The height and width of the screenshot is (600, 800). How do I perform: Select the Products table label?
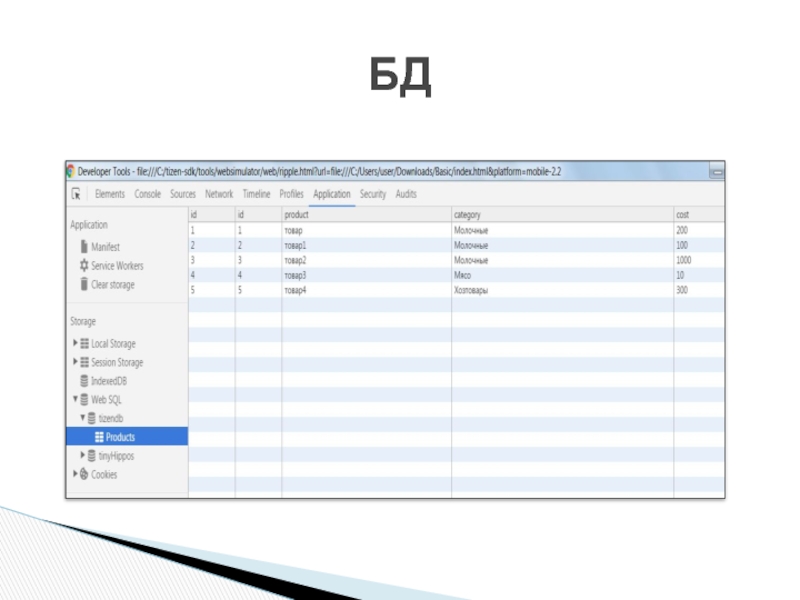(x=120, y=437)
